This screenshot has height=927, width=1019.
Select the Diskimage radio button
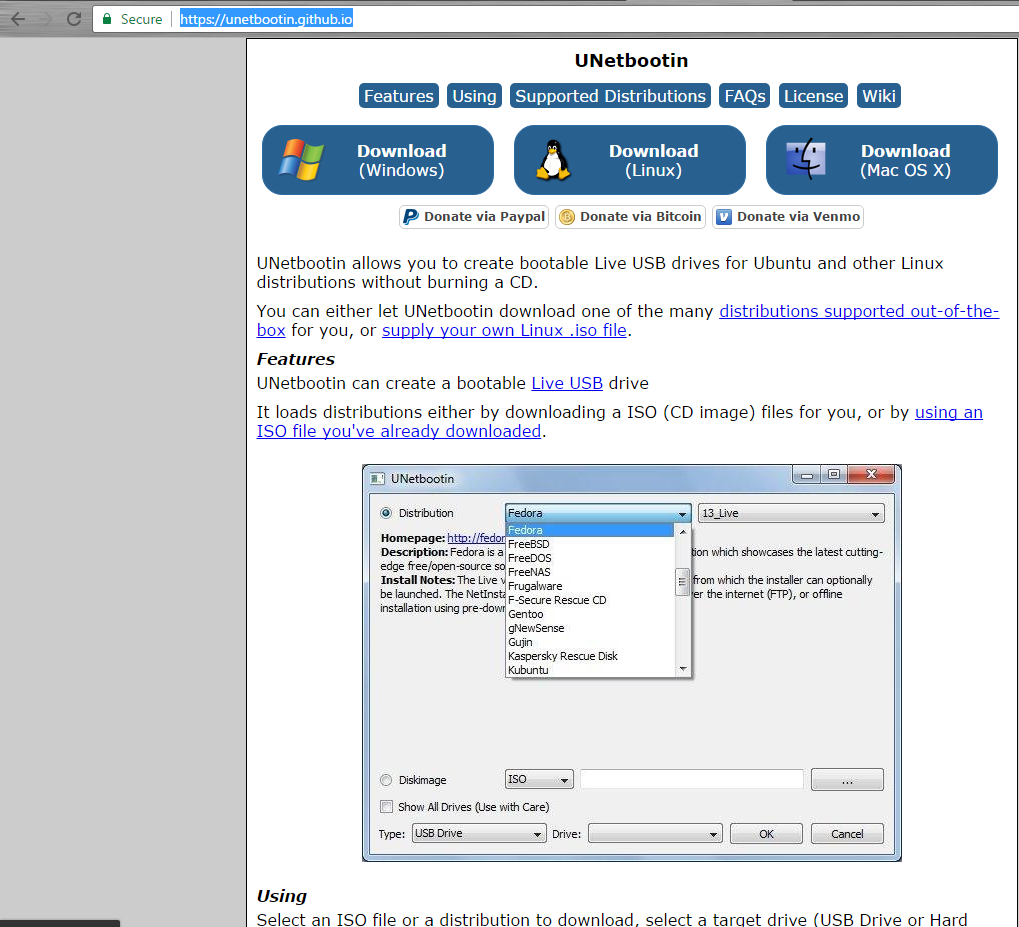386,779
